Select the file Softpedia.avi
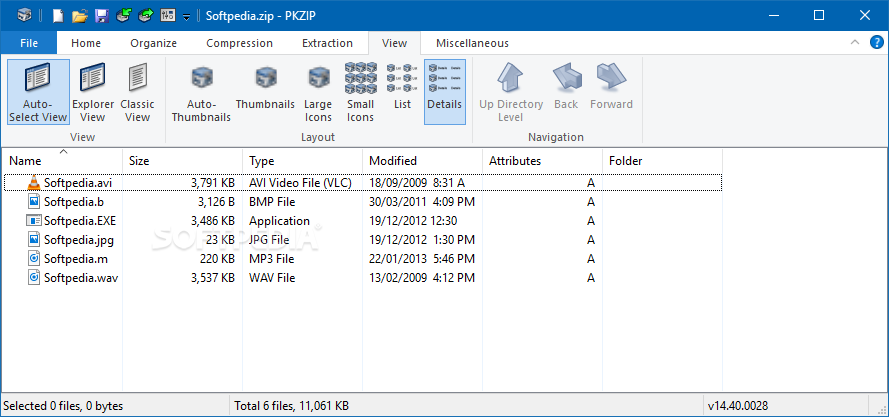889x417 pixels. (x=78, y=183)
